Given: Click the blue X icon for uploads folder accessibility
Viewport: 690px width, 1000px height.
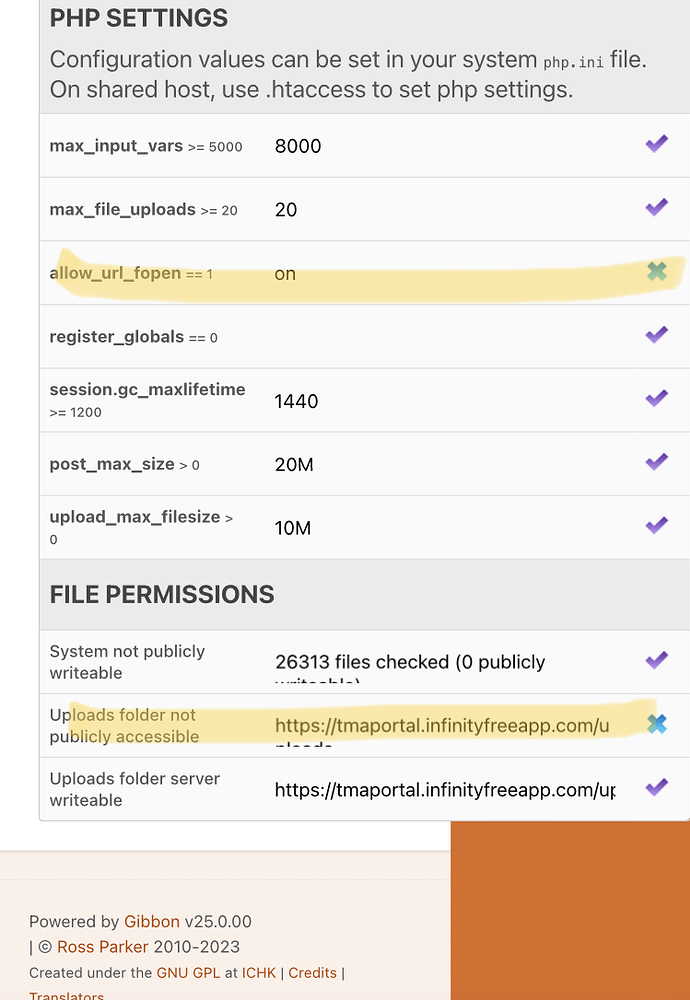Looking at the screenshot, I should tap(656, 722).
